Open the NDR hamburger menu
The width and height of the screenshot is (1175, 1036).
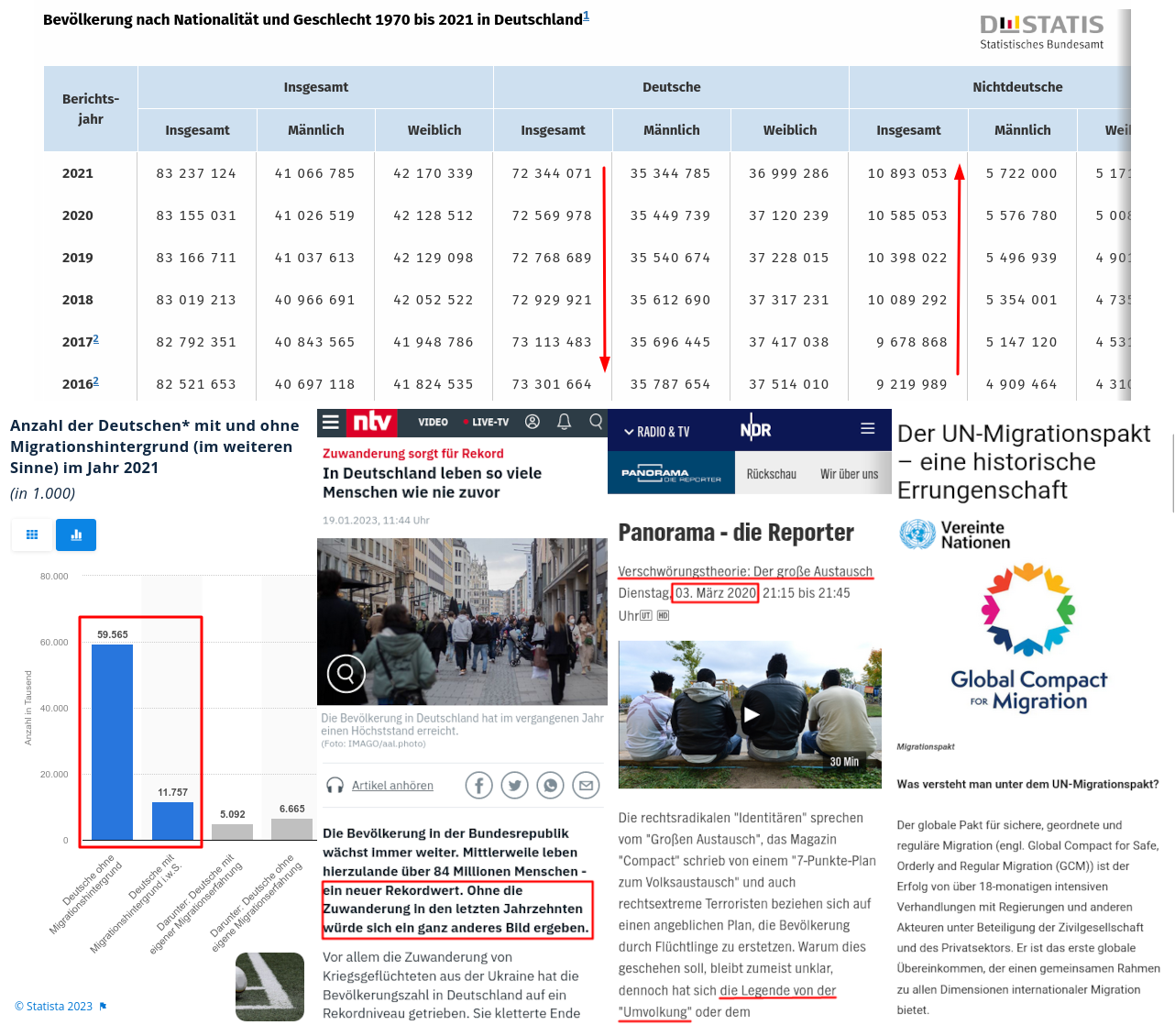(867, 429)
